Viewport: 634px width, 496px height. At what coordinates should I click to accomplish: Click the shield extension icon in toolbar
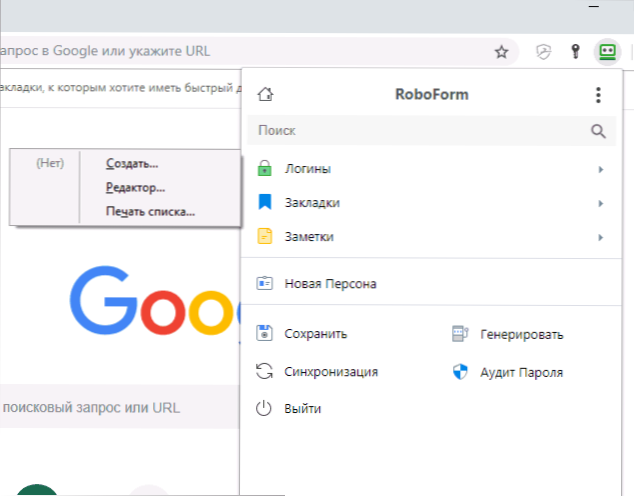[x=543, y=52]
